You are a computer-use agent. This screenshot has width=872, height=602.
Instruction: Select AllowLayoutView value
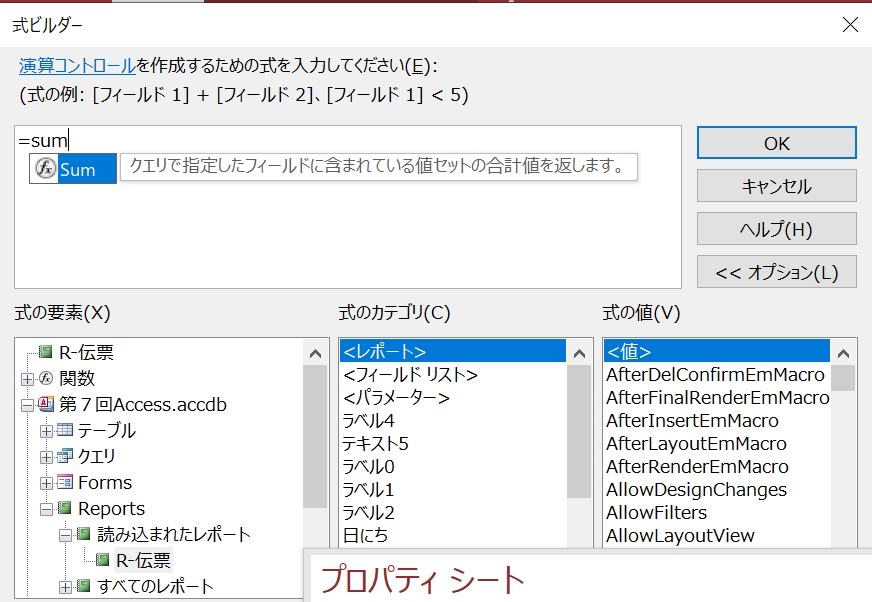717,535
